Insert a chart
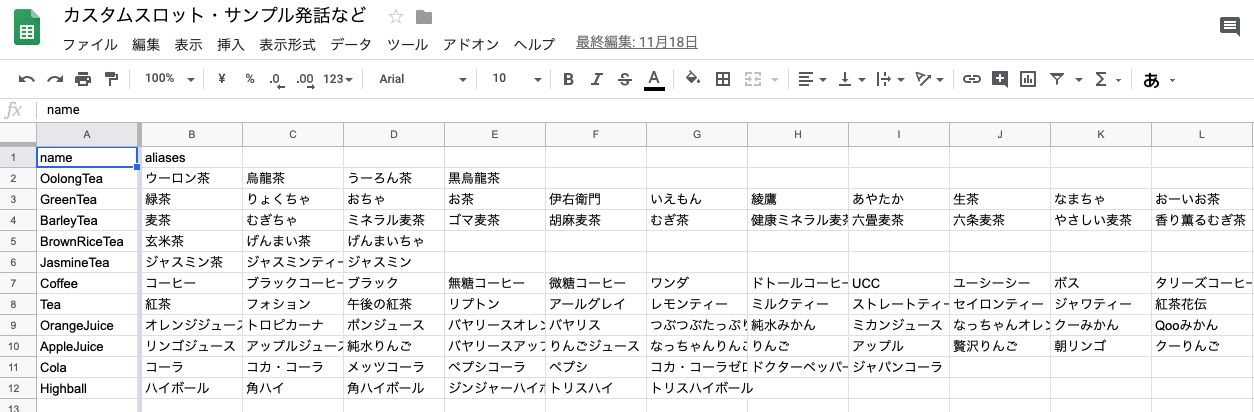This screenshot has width=1254, height=412. 1027,79
